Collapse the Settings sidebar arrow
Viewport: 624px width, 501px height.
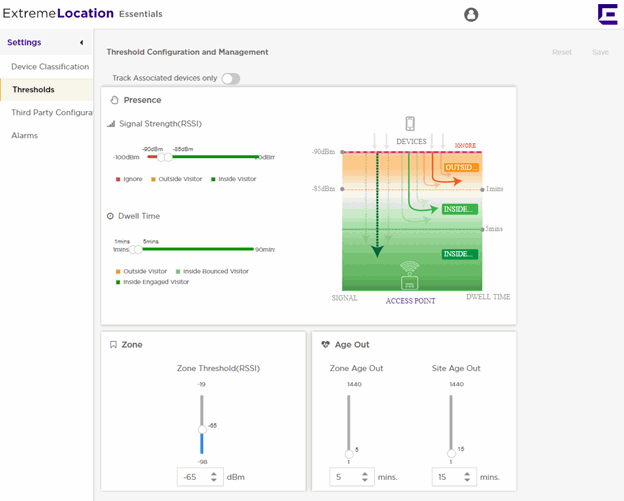point(81,42)
